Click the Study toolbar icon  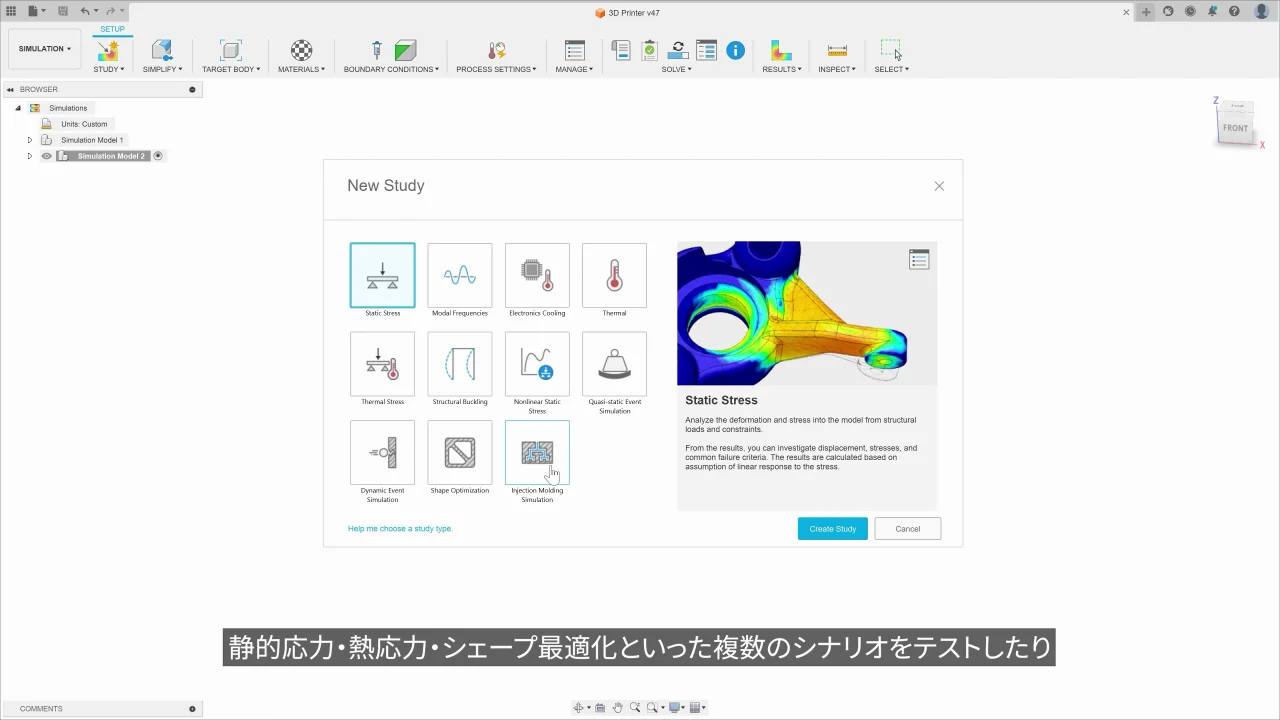coord(108,50)
